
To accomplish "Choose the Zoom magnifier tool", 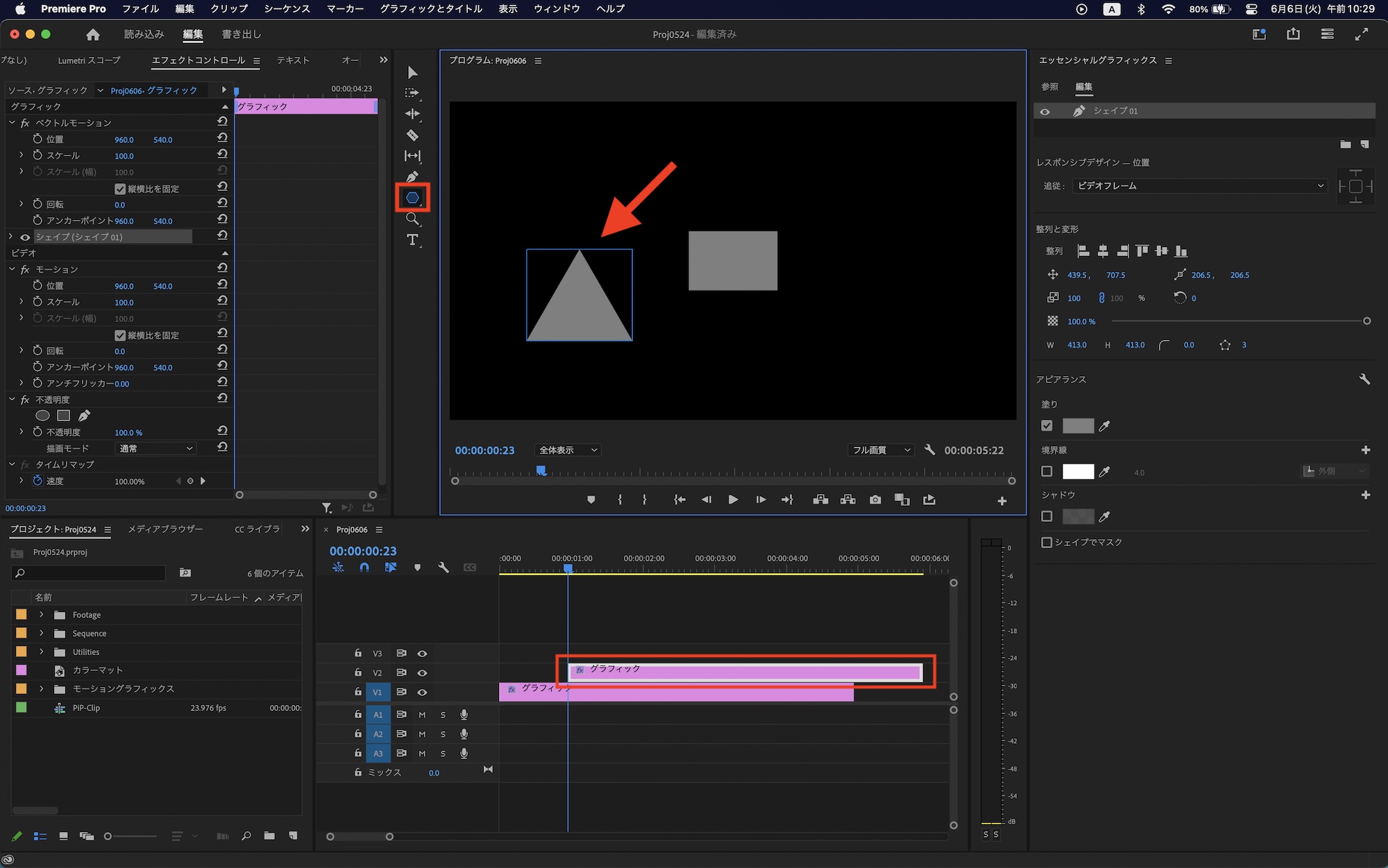I will (412, 219).
